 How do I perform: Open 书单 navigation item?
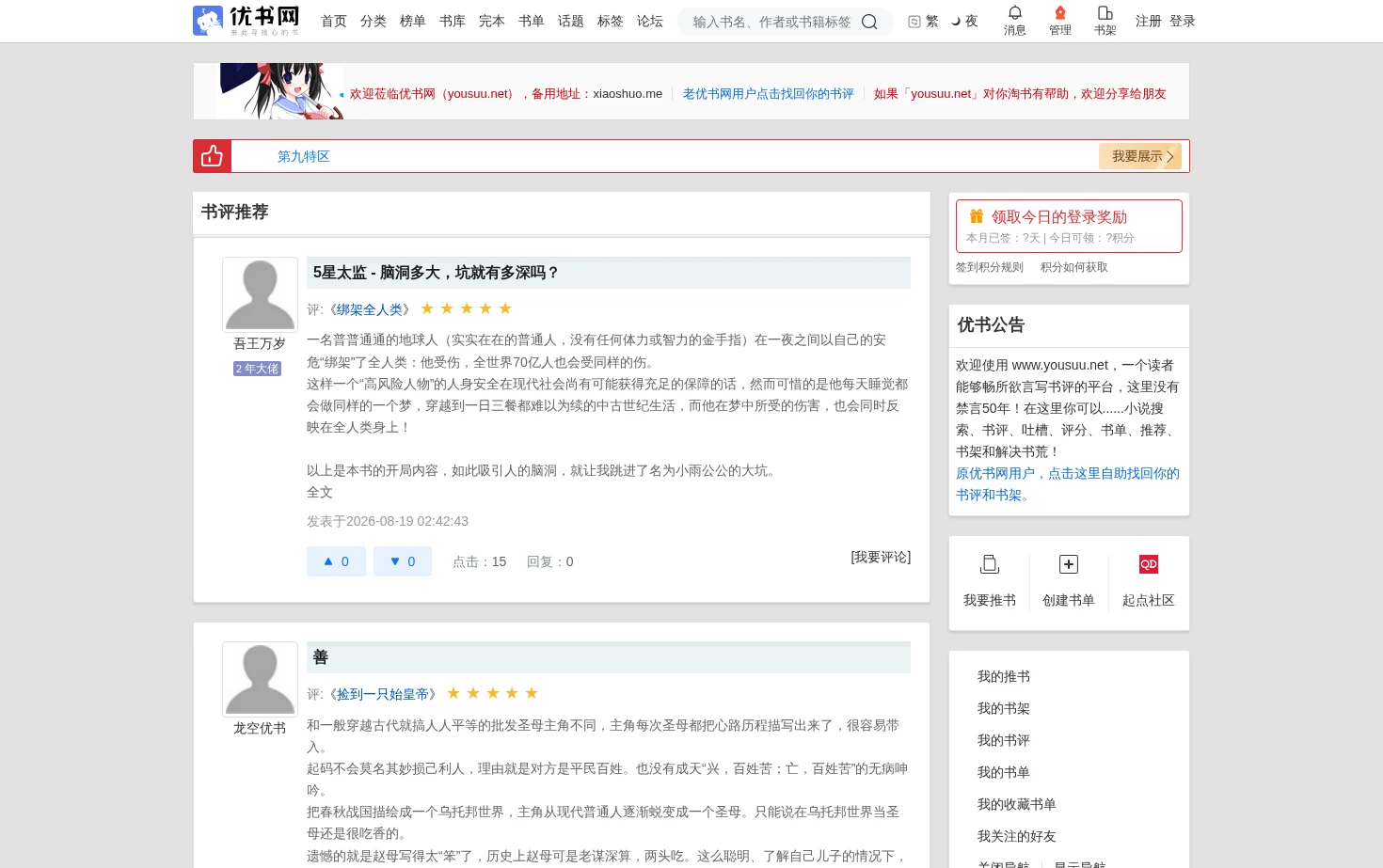pyautogui.click(x=532, y=21)
